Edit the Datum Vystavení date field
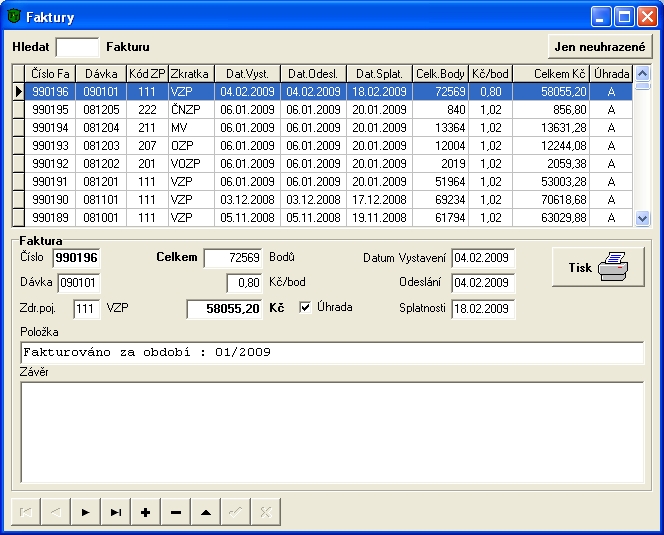Screen dimensions: 664x535 tap(483, 258)
